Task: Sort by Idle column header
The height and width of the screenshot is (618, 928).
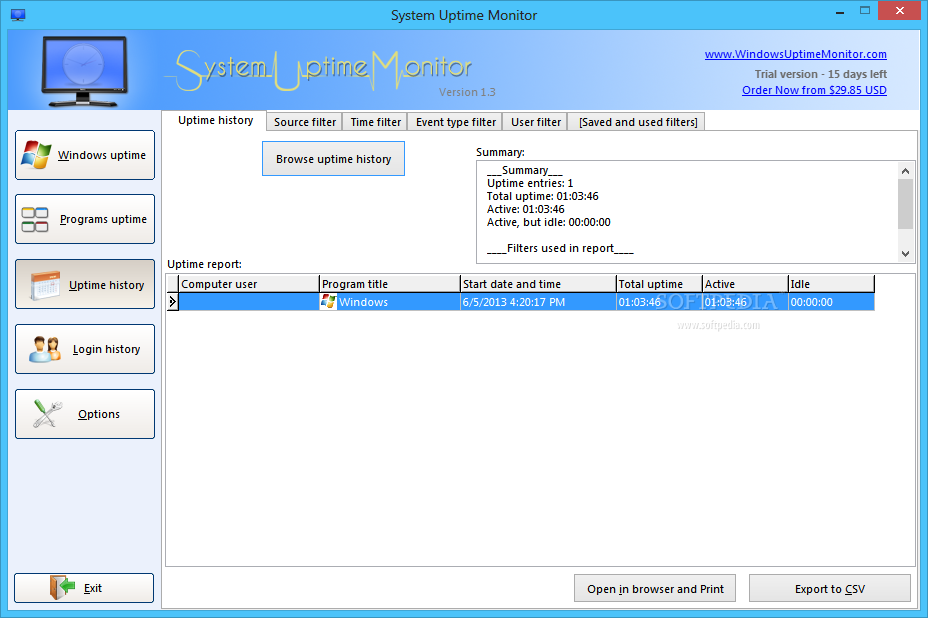Action: pos(831,284)
